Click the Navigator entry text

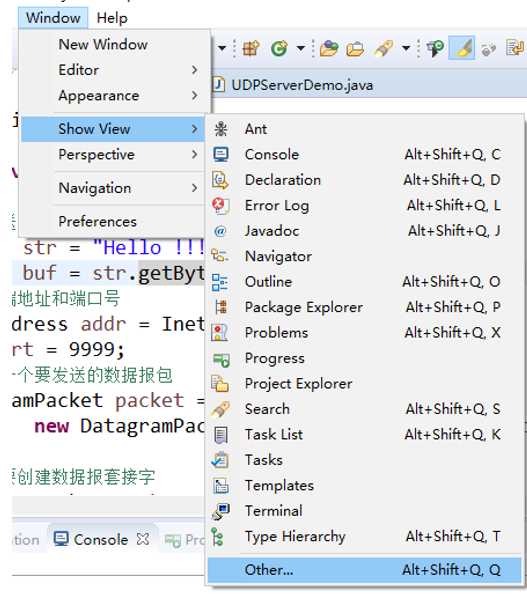[x=278, y=257]
